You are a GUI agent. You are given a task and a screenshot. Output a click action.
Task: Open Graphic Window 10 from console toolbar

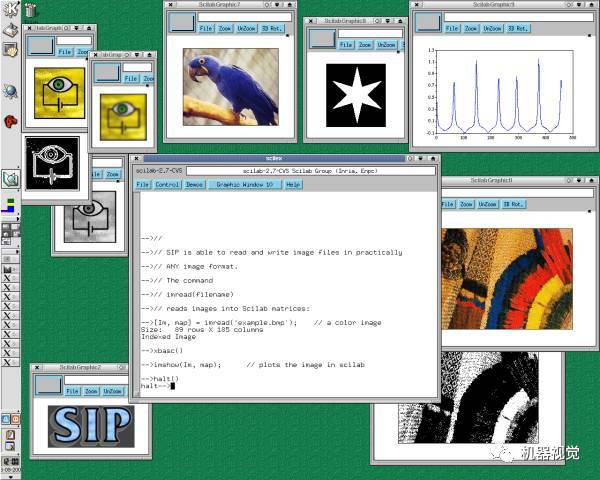244,185
